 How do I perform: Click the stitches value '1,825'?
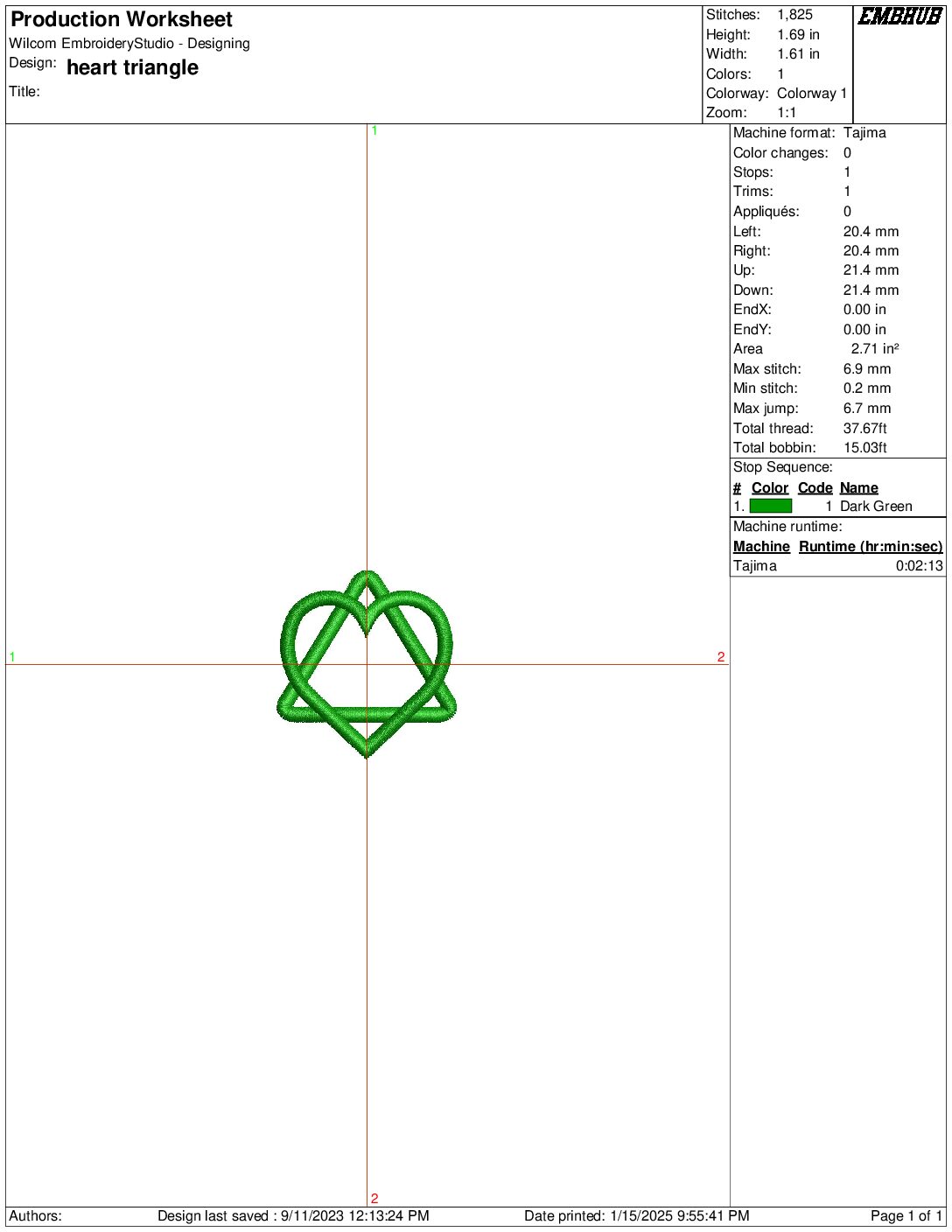[794, 15]
